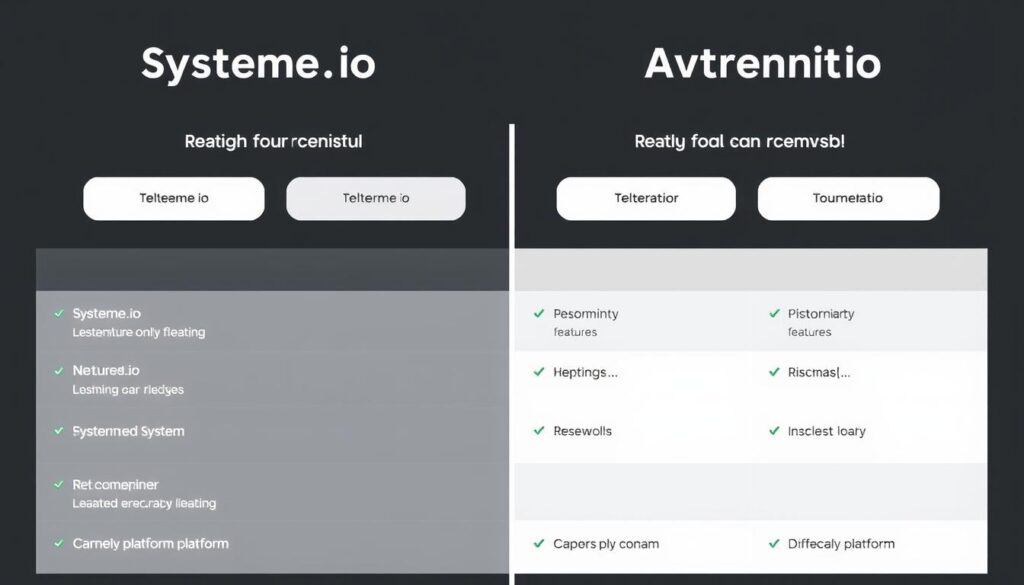
Task: Click 'features' under 'Pistorniarty'
Action: tap(810, 332)
